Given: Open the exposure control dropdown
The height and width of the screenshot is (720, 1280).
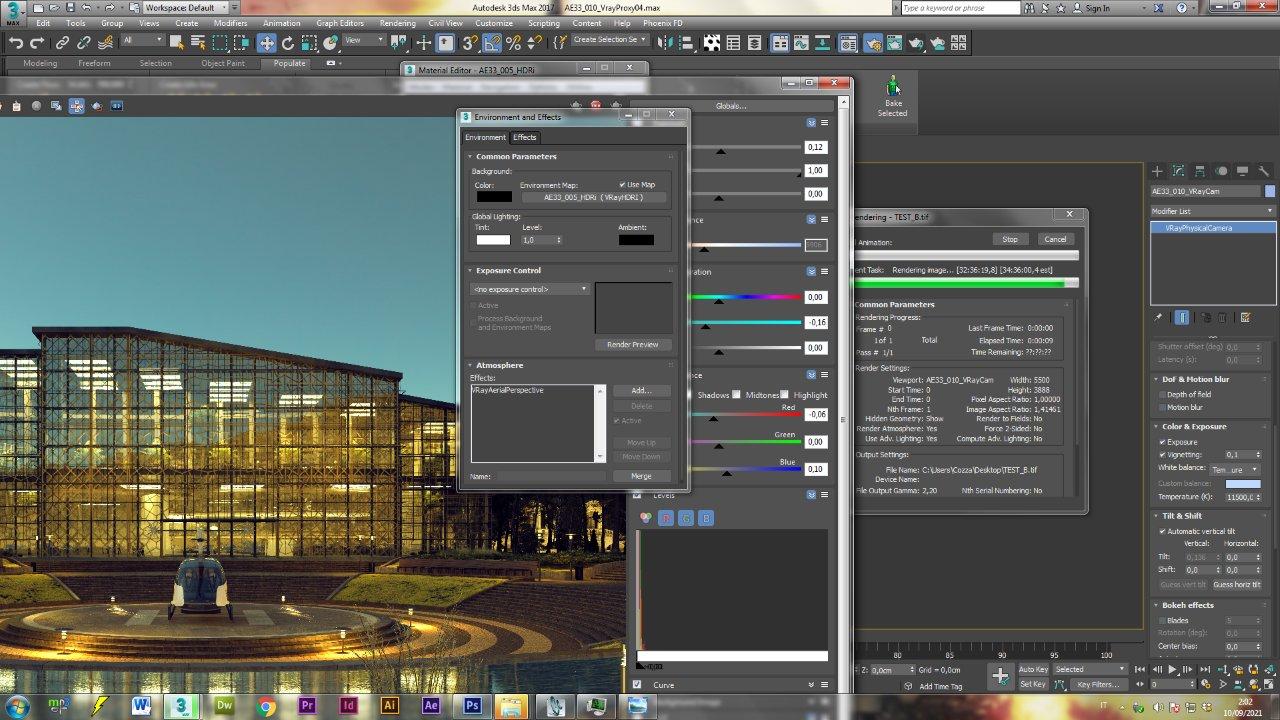Looking at the screenshot, I should (x=531, y=289).
